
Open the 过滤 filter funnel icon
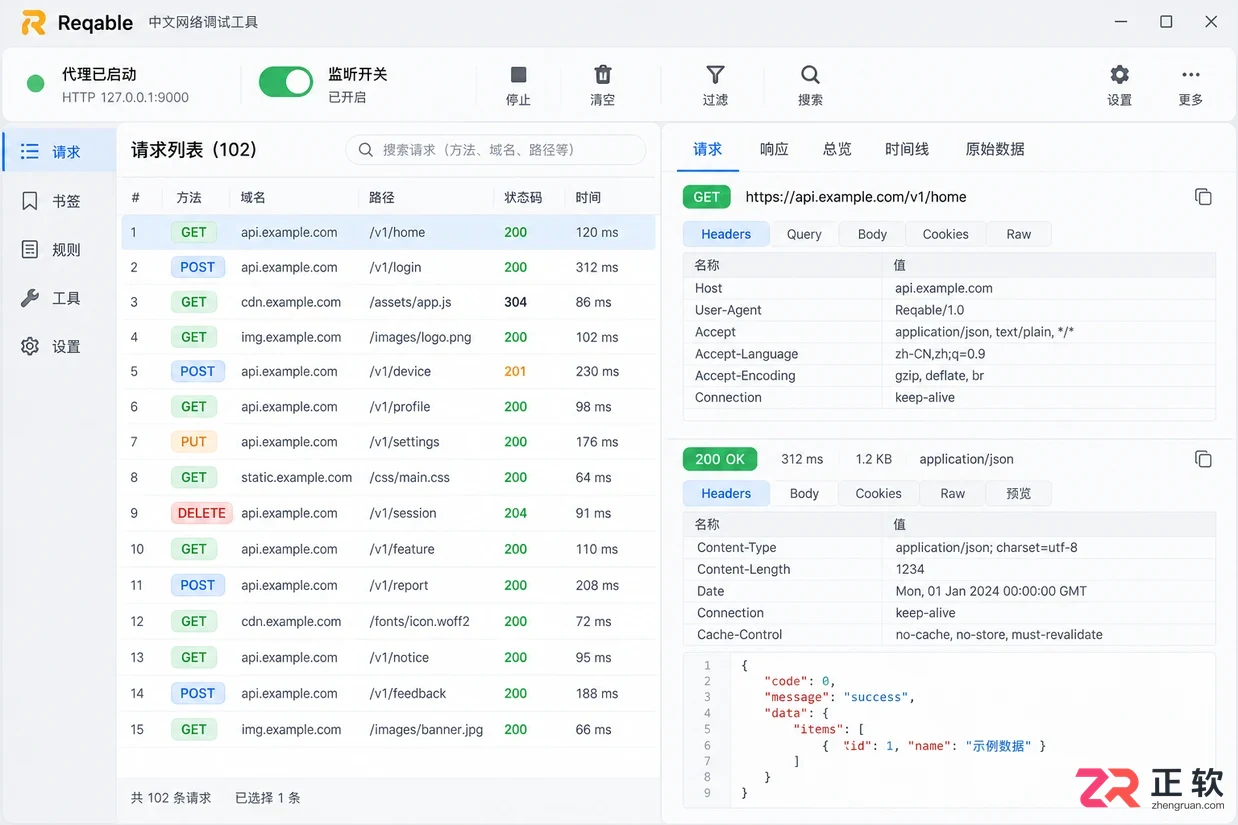coord(715,74)
